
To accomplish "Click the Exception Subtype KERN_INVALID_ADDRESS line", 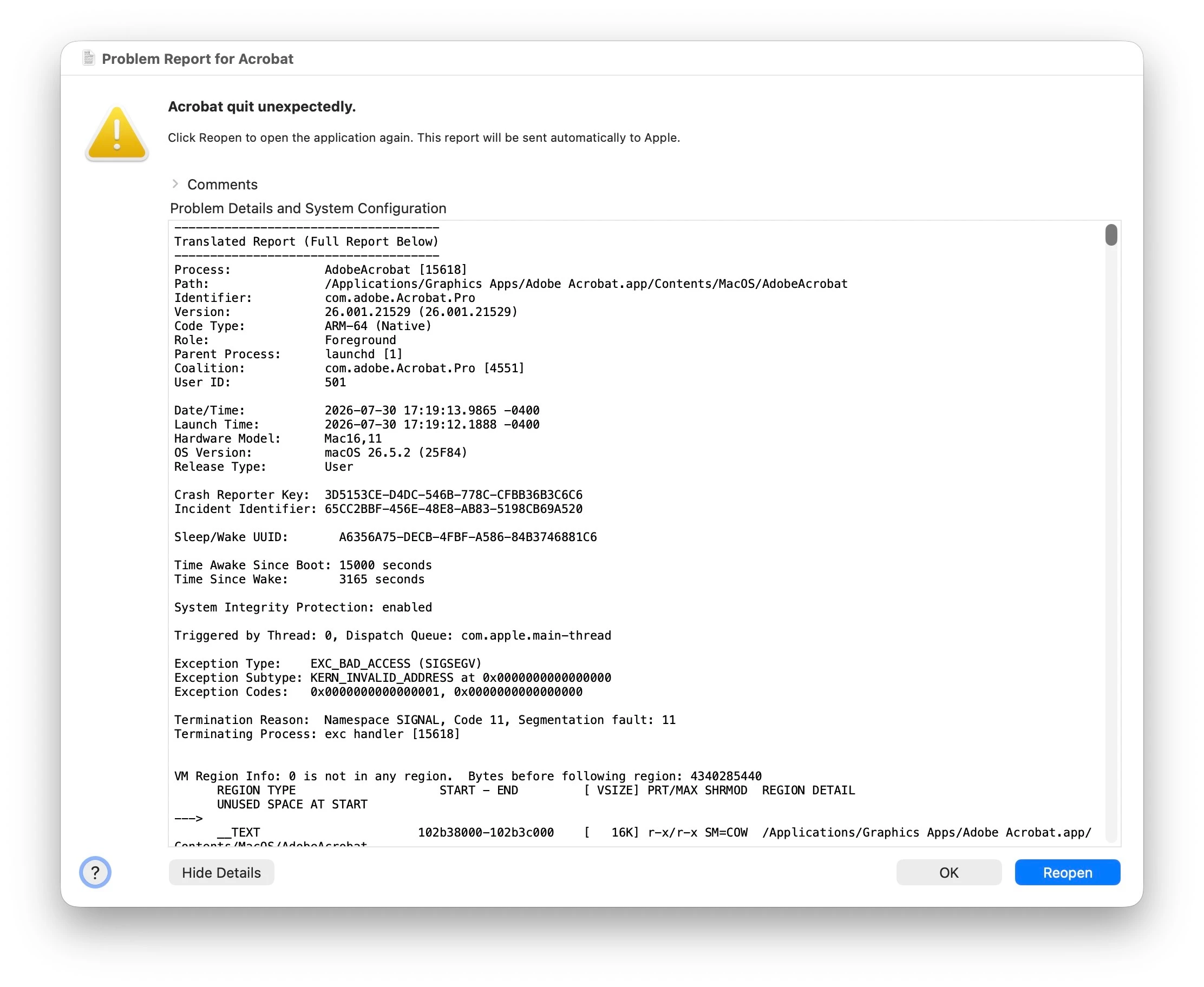I will click(392, 677).
